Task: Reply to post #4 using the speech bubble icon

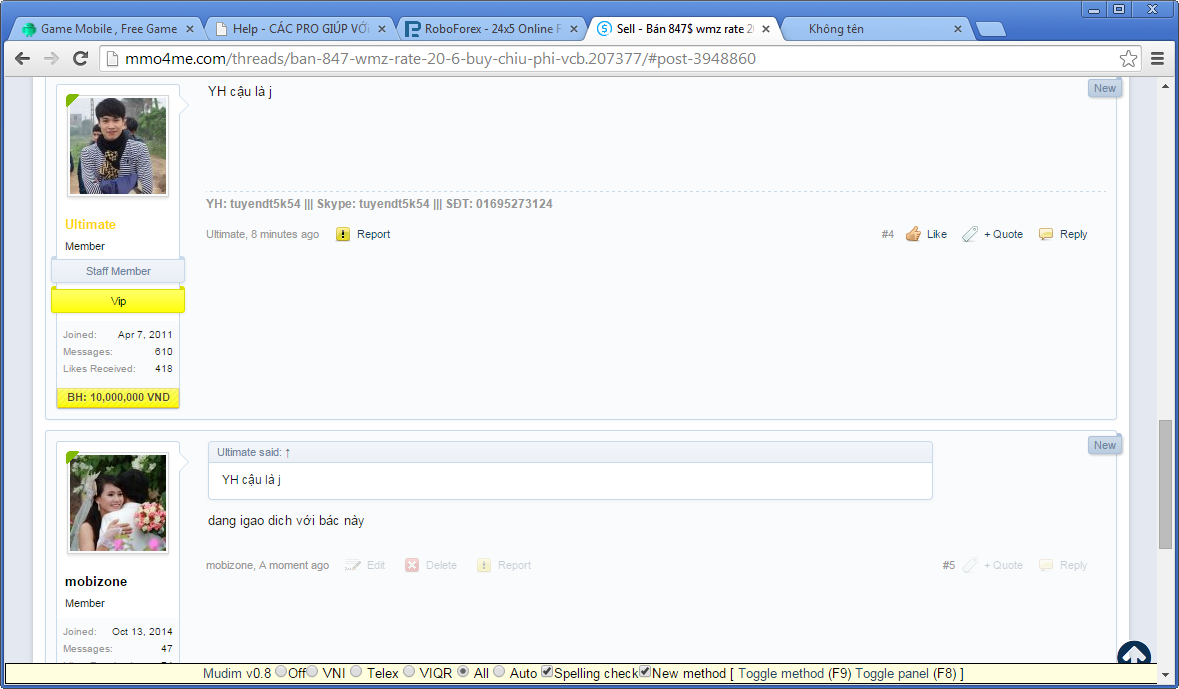Action: click(x=1045, y=233)
